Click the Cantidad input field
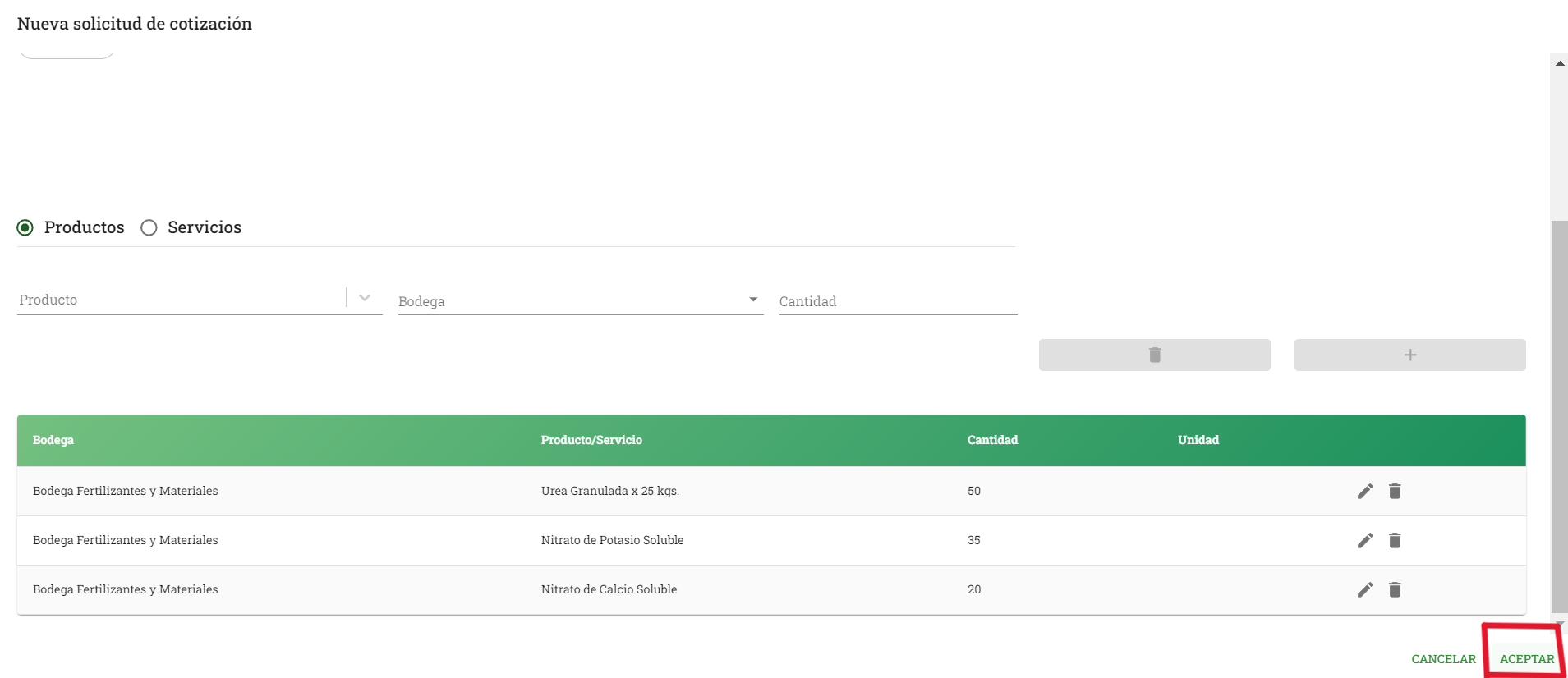The image size is (1568, 678). tap(898, 301)
